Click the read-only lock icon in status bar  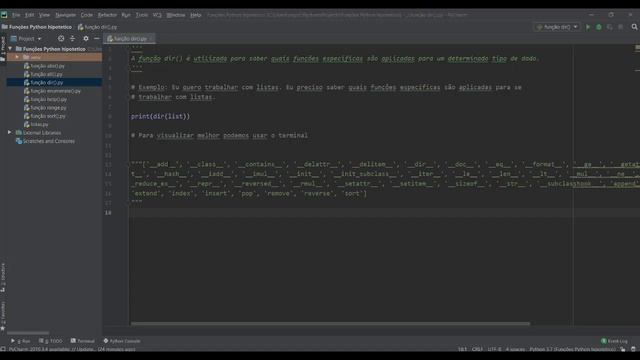point(622,349)
